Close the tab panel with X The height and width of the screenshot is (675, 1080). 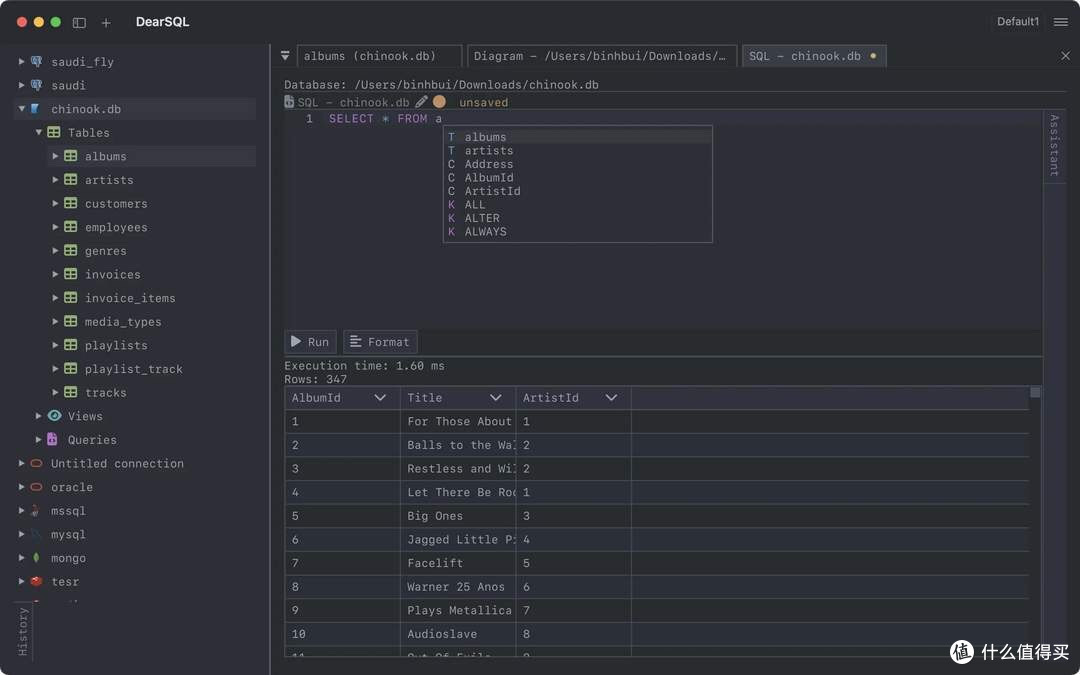1065,56
